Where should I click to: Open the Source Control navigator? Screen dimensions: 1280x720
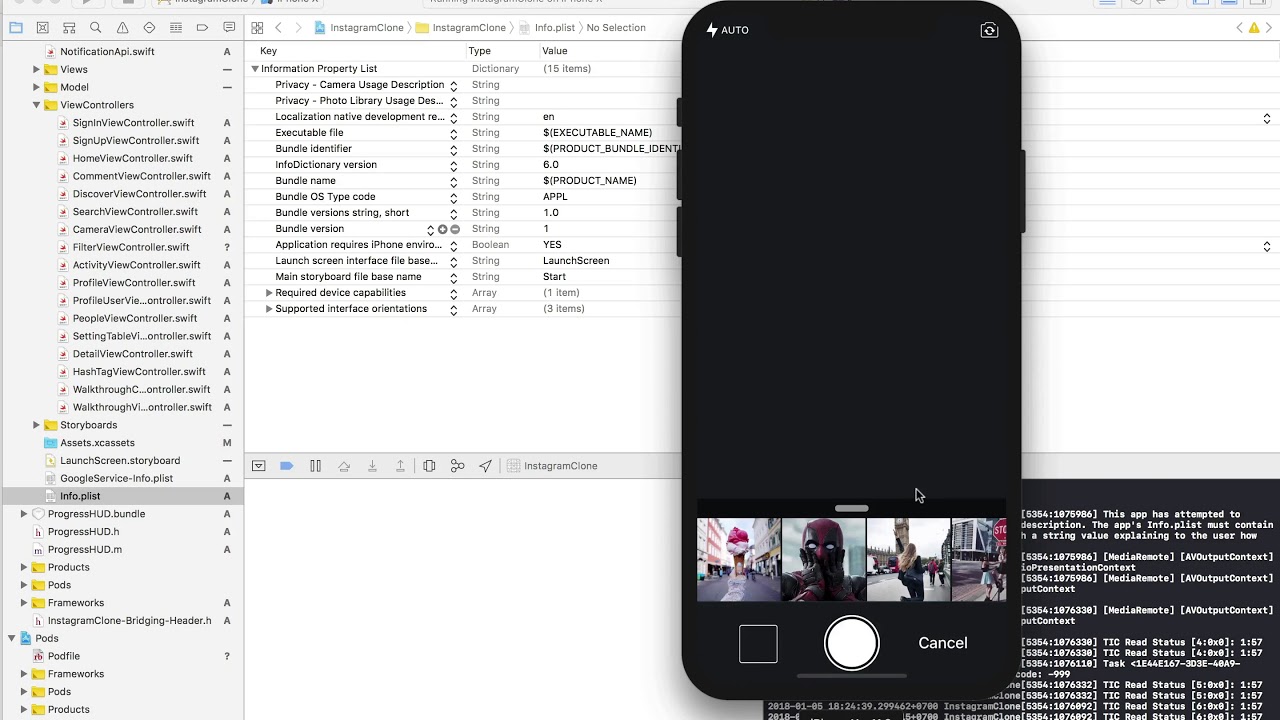click(42, 28)
